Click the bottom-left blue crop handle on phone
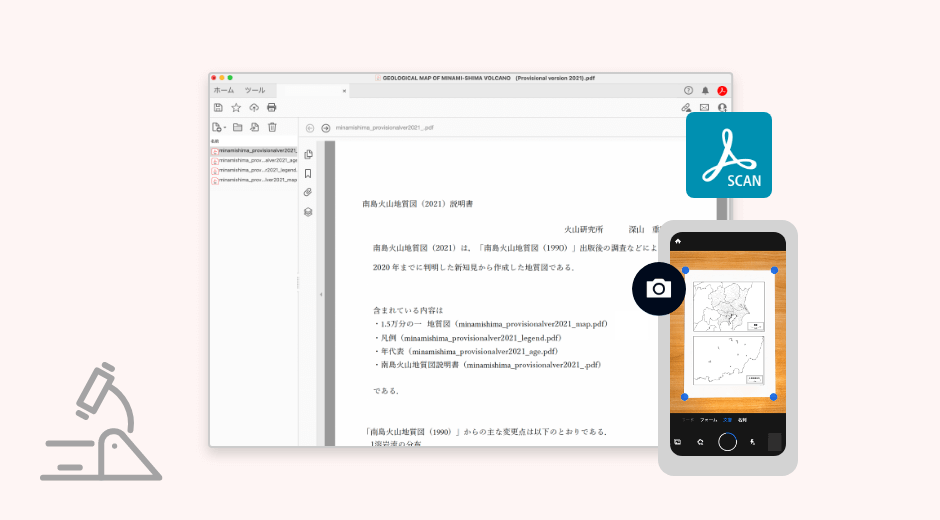This screenshot has width=940, height=520. [x=685, y=397]
